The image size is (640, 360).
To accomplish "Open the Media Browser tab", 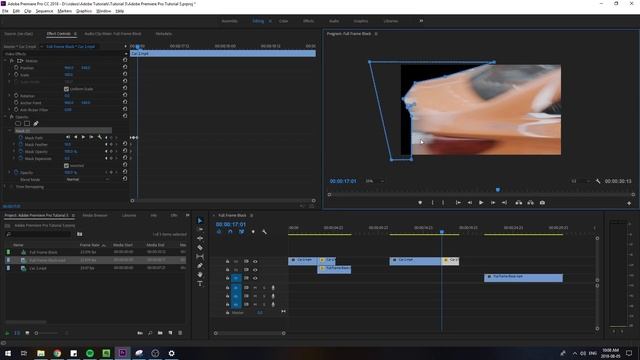I will point(95,215).
